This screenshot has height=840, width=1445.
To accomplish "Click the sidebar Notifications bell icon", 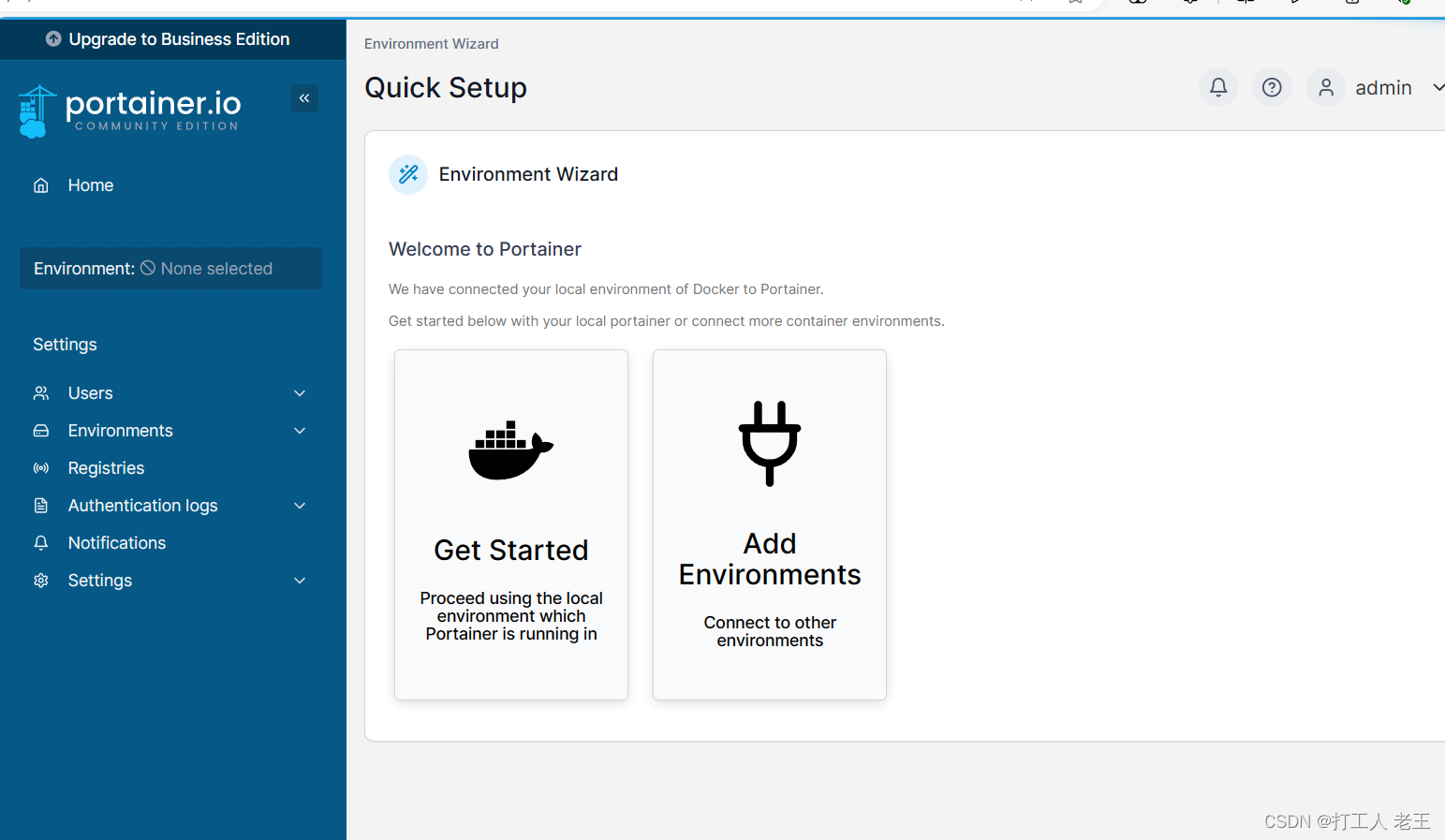I will point(41,543).
